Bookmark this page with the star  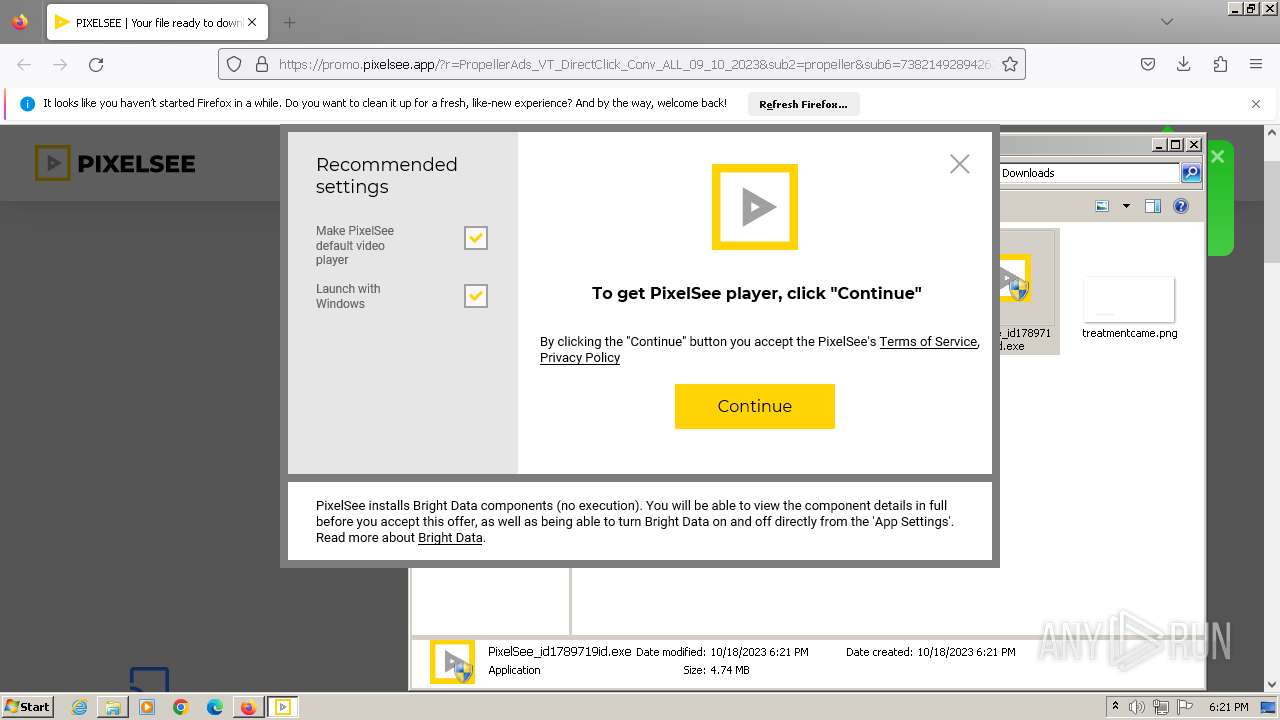point(1010,64)
